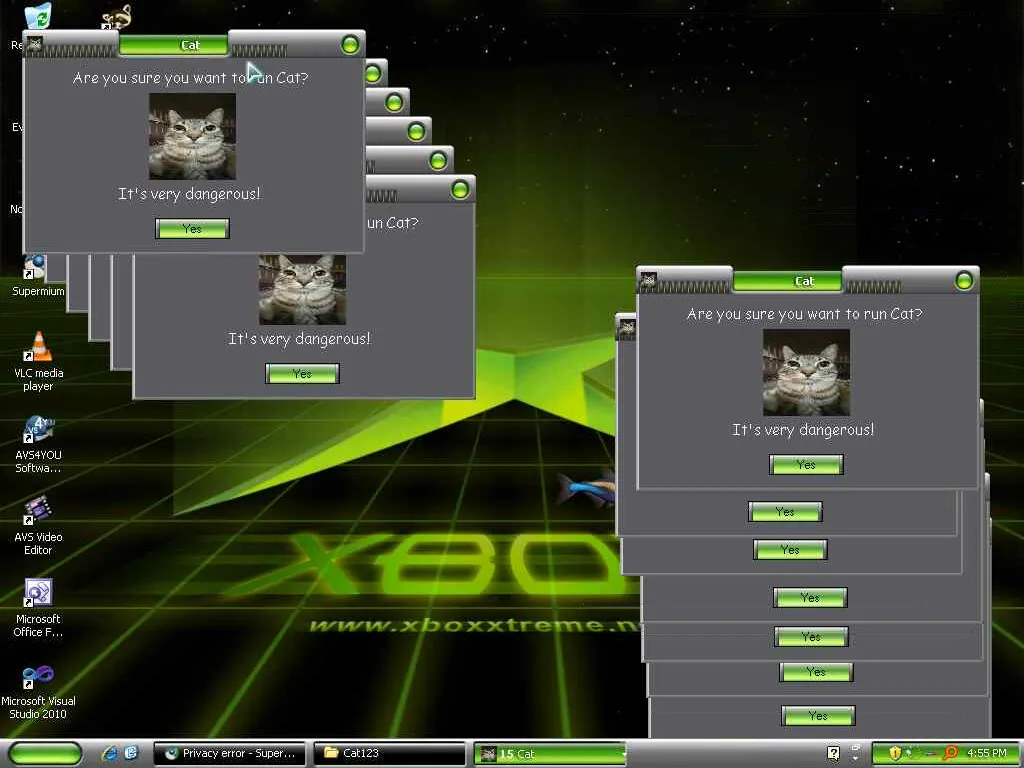1024x768 pixels.
Task: Click the Yes button directly beneath right front dialog
Action: (785, 511)
